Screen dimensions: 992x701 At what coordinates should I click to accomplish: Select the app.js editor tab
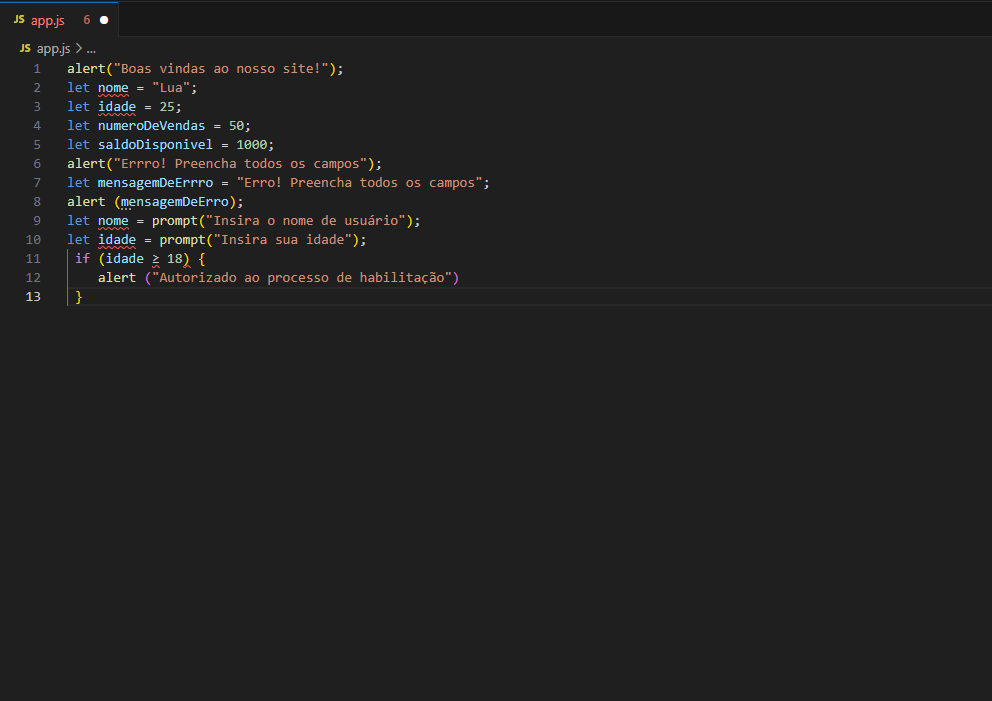pos(59,20)
